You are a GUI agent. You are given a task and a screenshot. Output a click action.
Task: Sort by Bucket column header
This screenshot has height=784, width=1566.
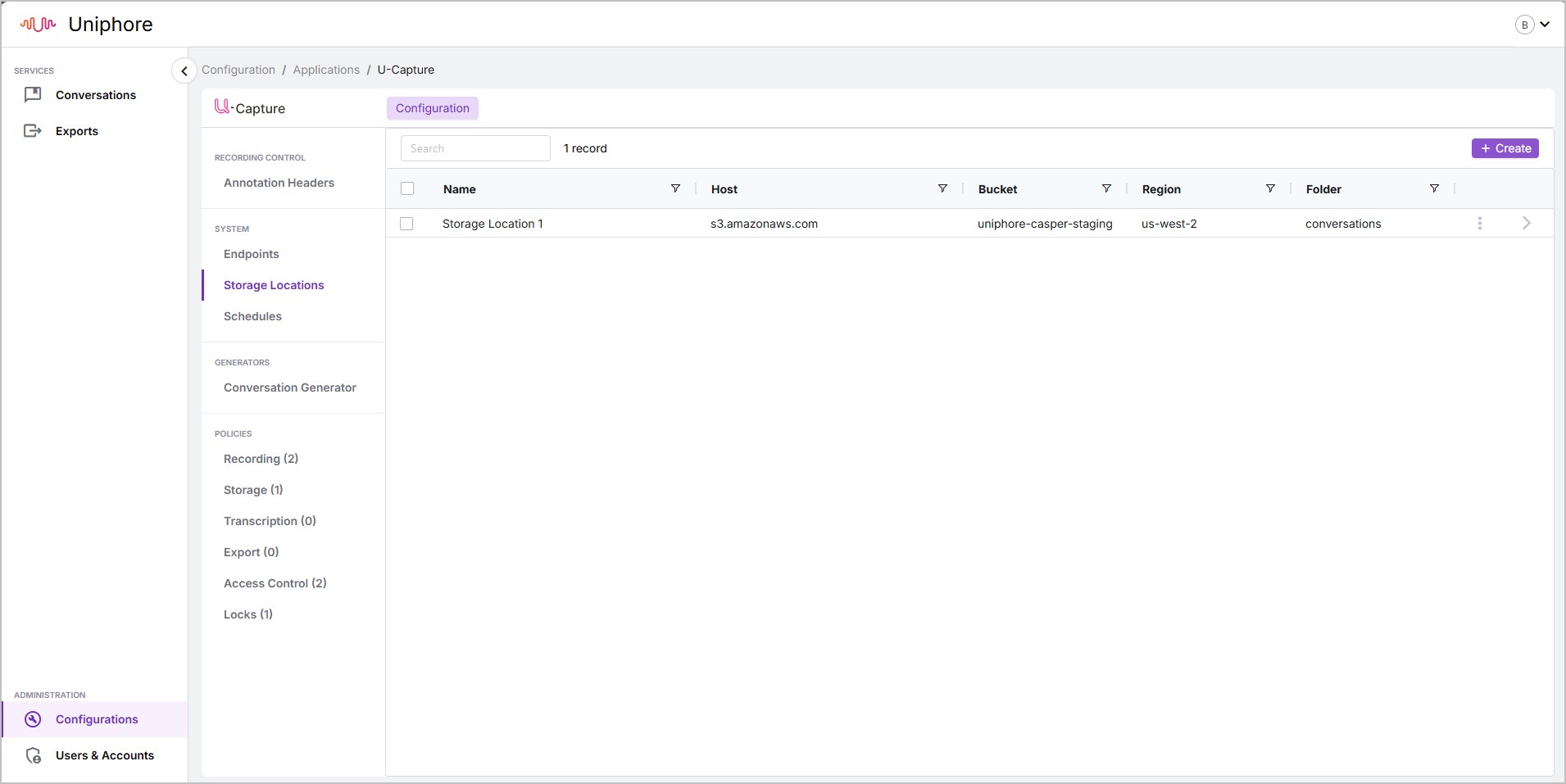point(997,189)
